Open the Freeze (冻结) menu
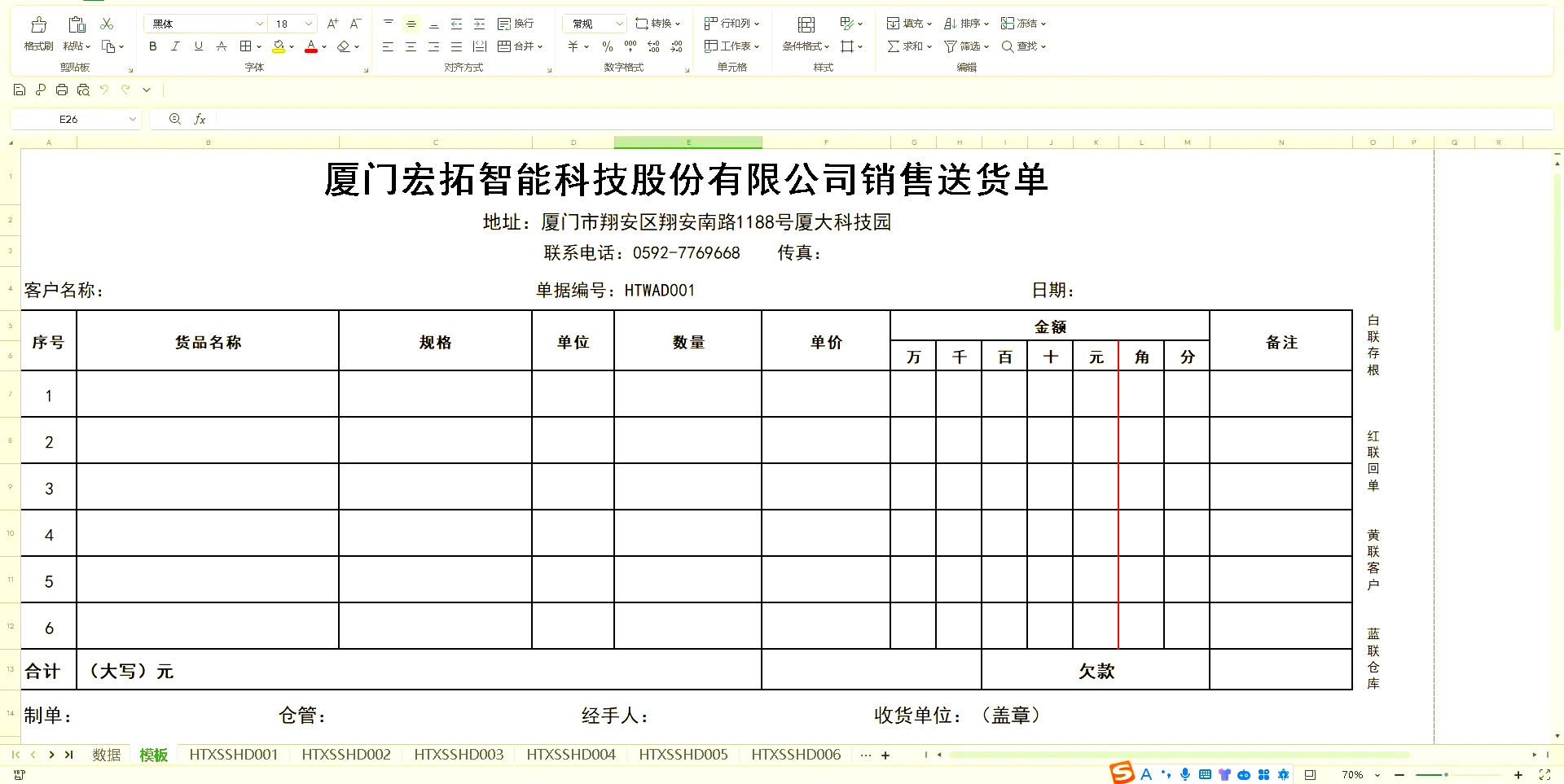Viewport: 1564px width, 784px height. click(1023, 24)
